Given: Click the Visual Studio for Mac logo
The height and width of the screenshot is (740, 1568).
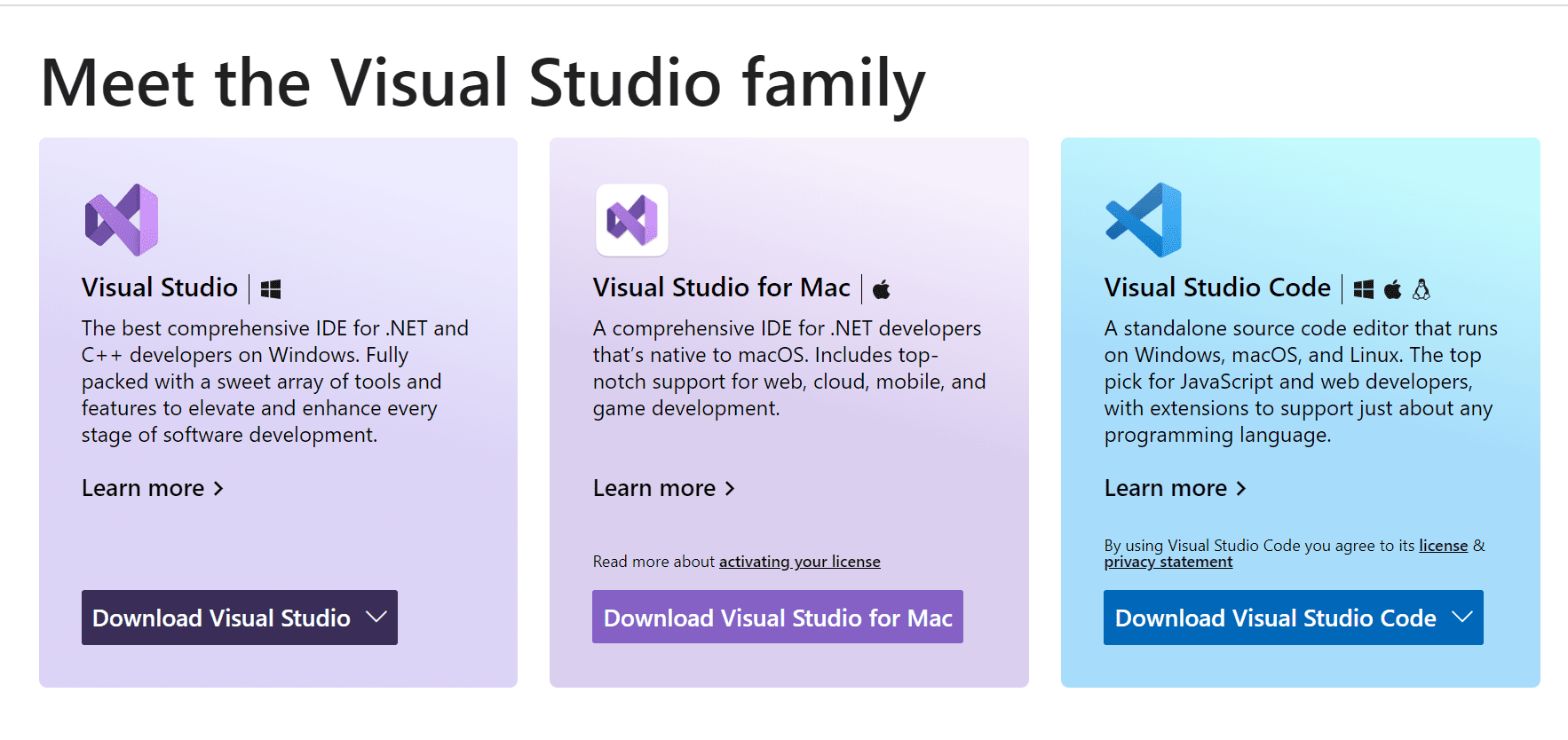Looking at the screenshot, I should coord(632,220).
